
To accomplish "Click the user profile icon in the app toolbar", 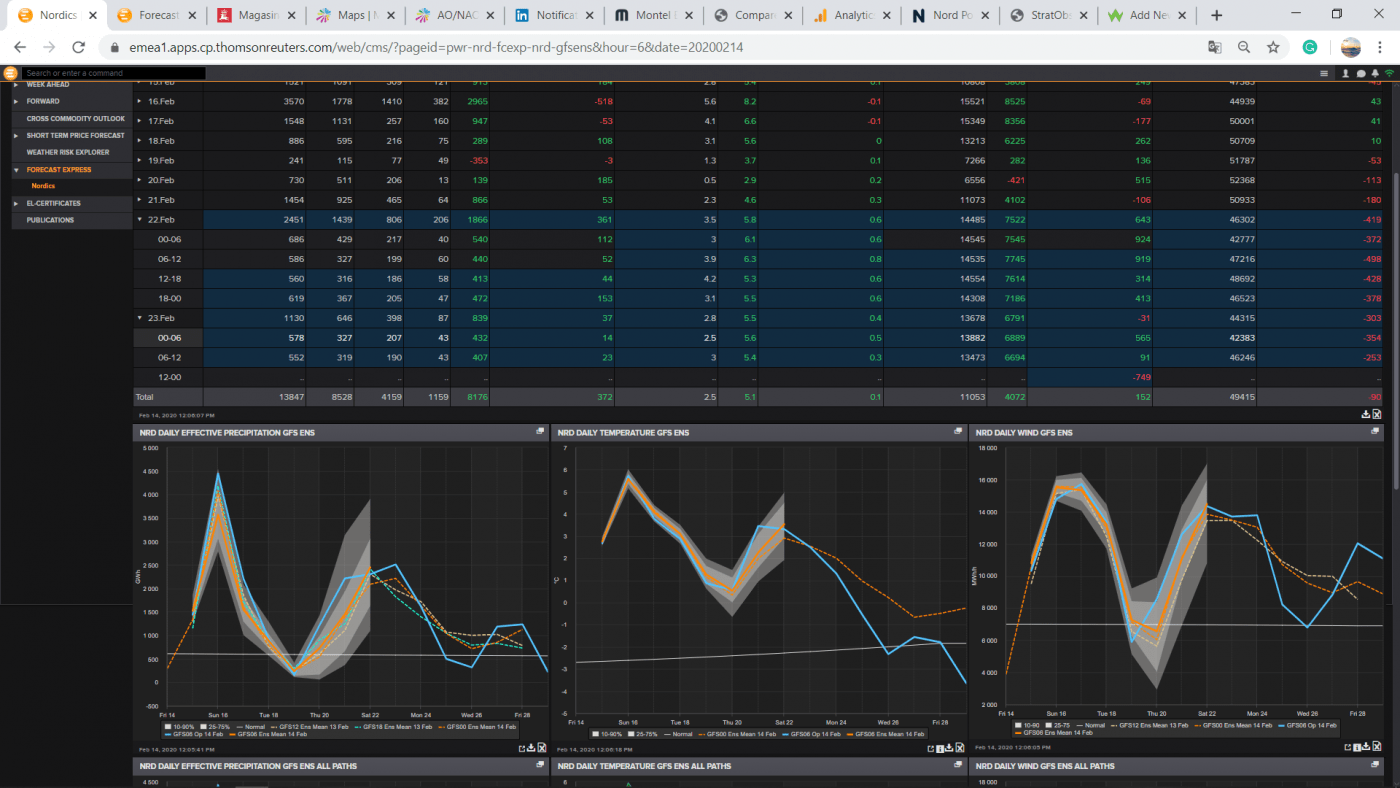I will [x=1346, y=72].
